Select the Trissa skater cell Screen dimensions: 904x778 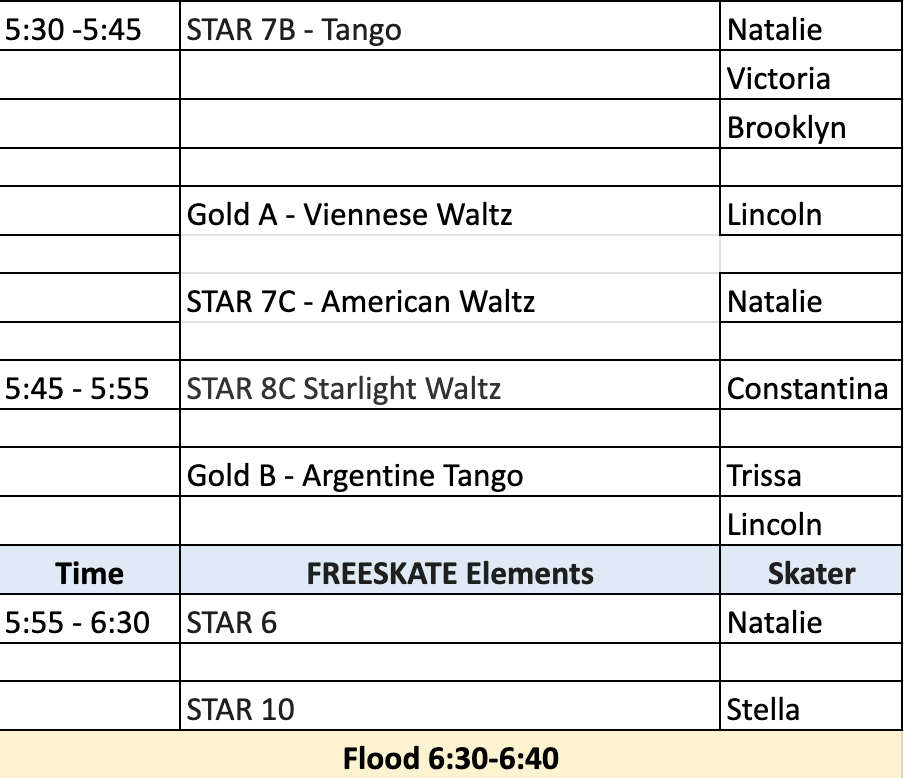coord(811,472)
